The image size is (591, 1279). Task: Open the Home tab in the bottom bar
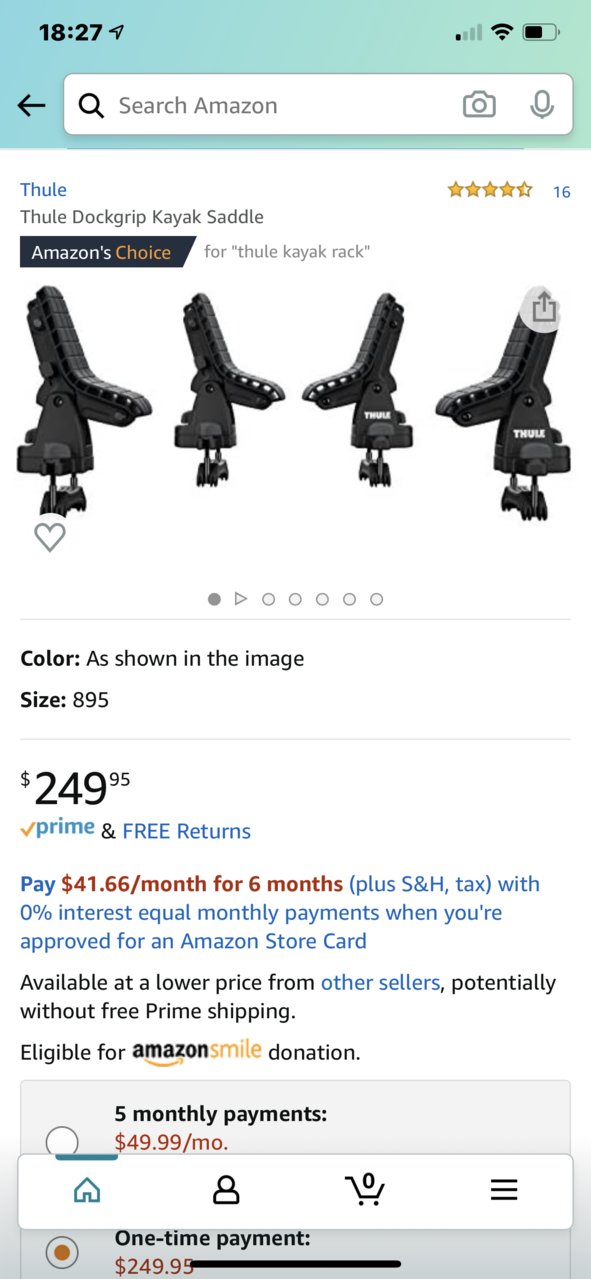tap(88, 1190)
